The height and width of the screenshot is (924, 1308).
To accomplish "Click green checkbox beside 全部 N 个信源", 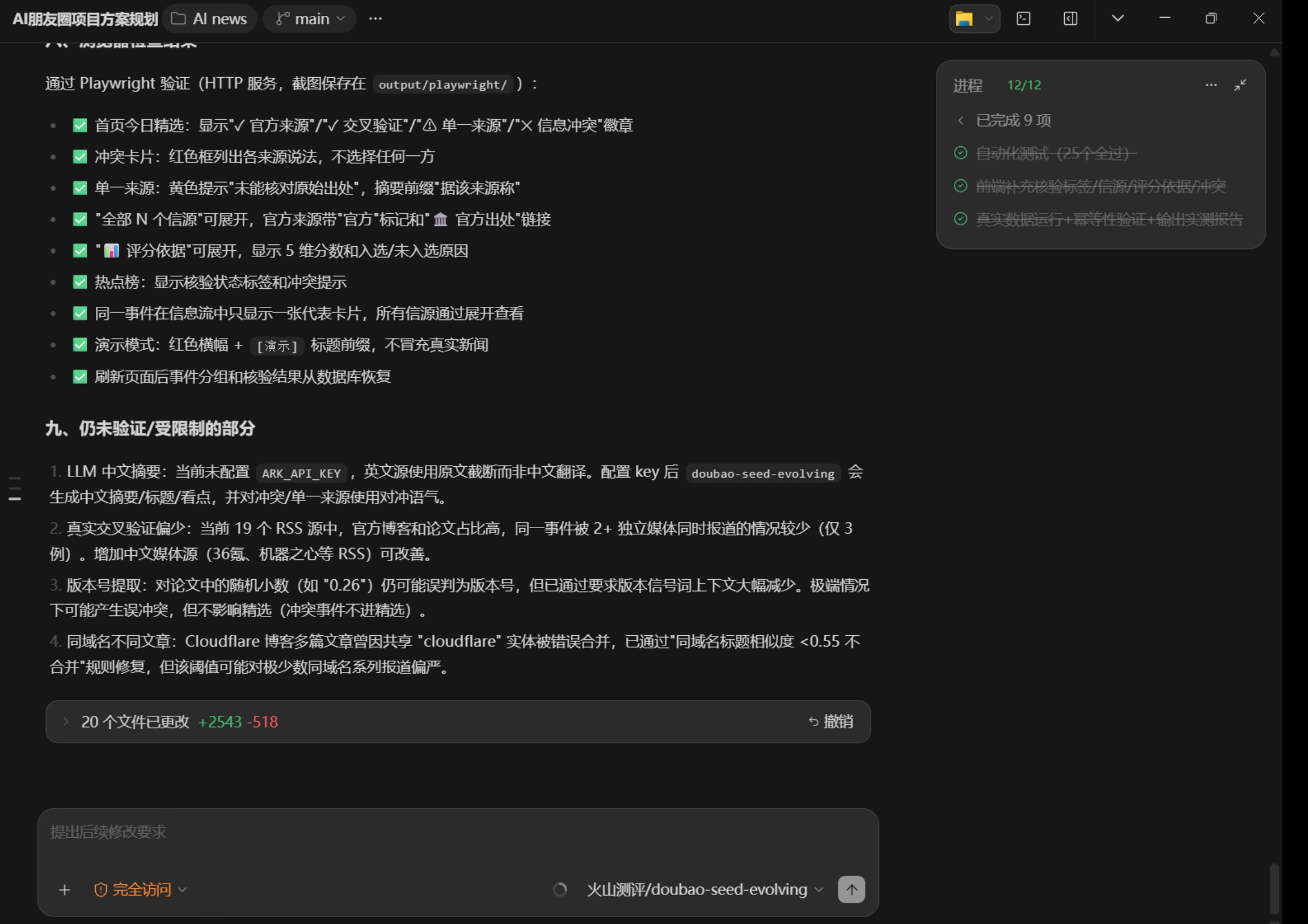I will click(80, 220).
